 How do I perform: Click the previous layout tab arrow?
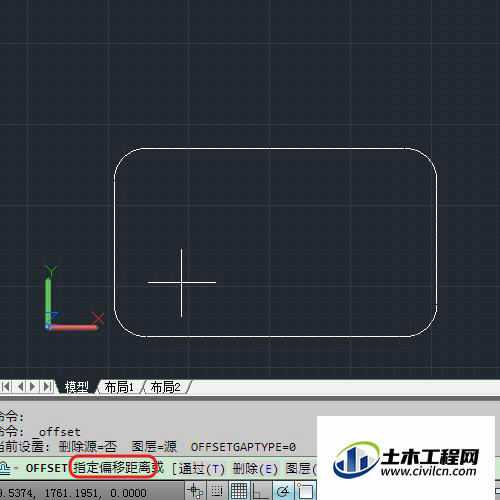click(x=20, y=387)
